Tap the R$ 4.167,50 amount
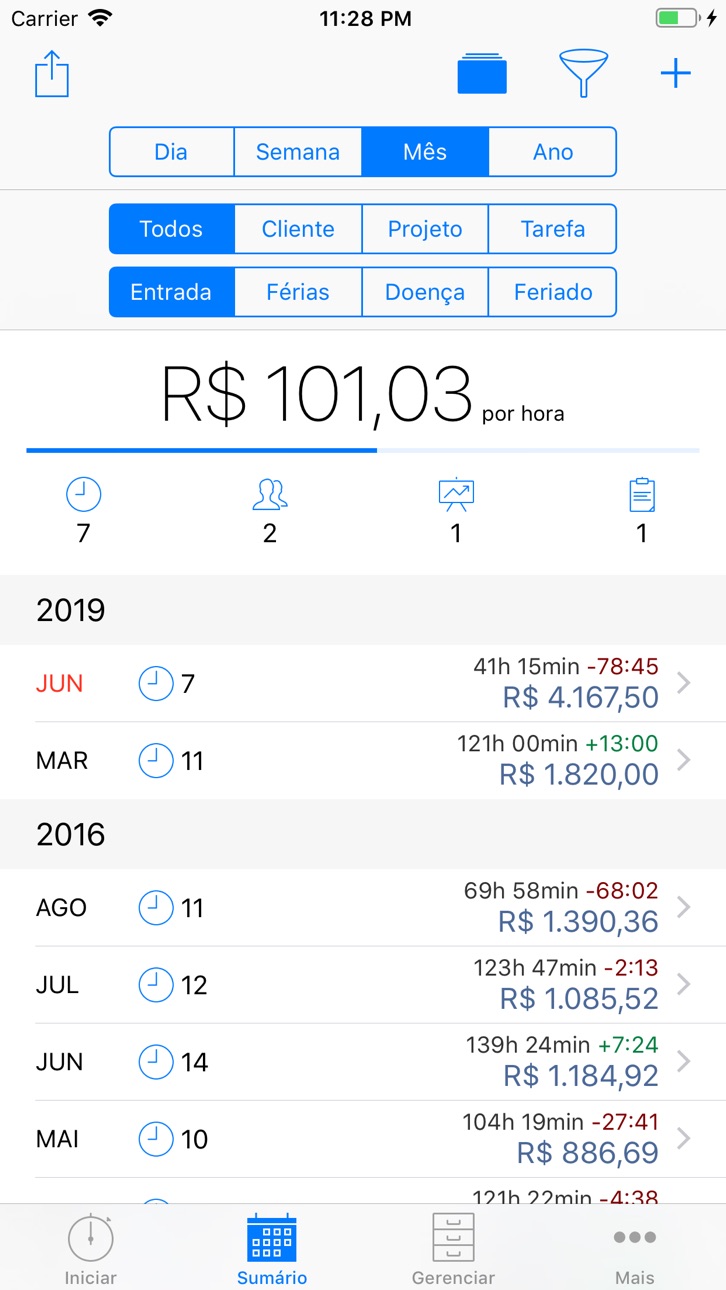 580,697
